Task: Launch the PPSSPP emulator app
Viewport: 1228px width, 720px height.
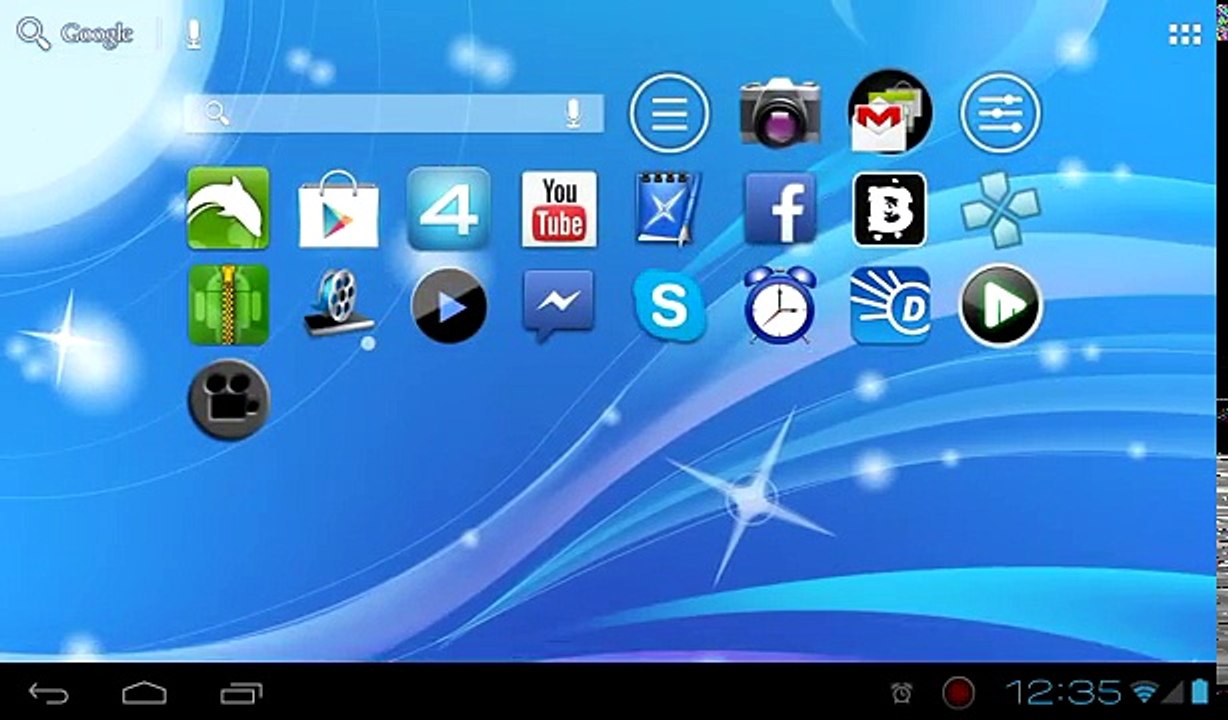Action: click(x=1000, y=209)
